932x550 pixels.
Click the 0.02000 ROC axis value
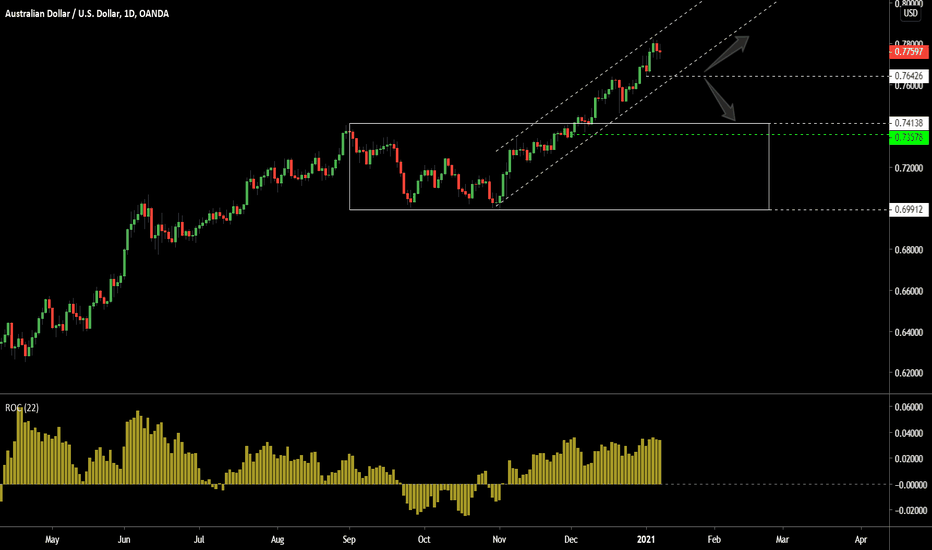[x=909, y=459]
